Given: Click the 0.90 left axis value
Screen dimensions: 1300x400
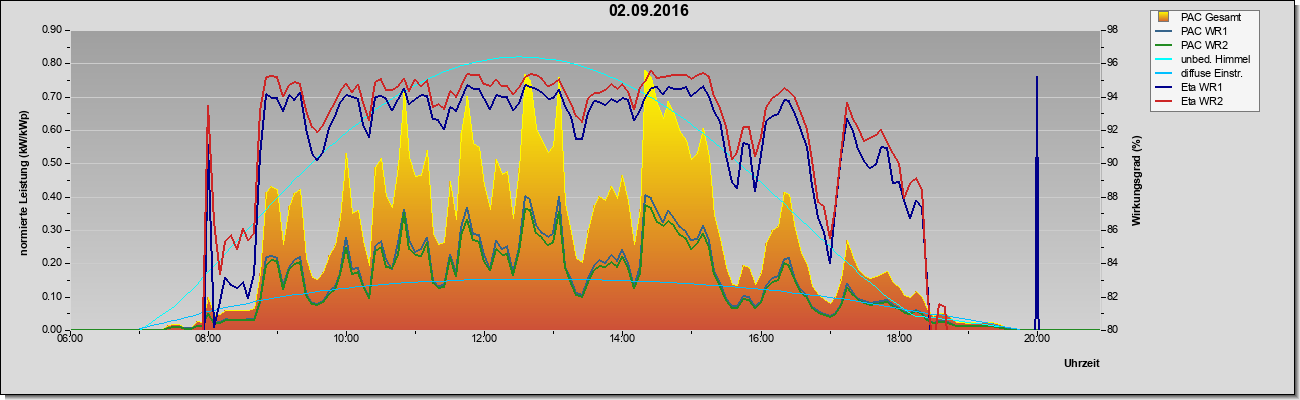Looking at the screenshot, I should tap(52, 30).
